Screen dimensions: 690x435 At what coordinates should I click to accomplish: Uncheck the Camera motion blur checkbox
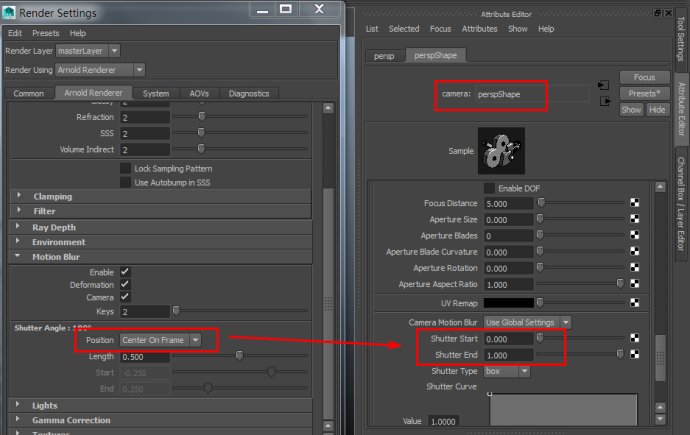(125, 297)
